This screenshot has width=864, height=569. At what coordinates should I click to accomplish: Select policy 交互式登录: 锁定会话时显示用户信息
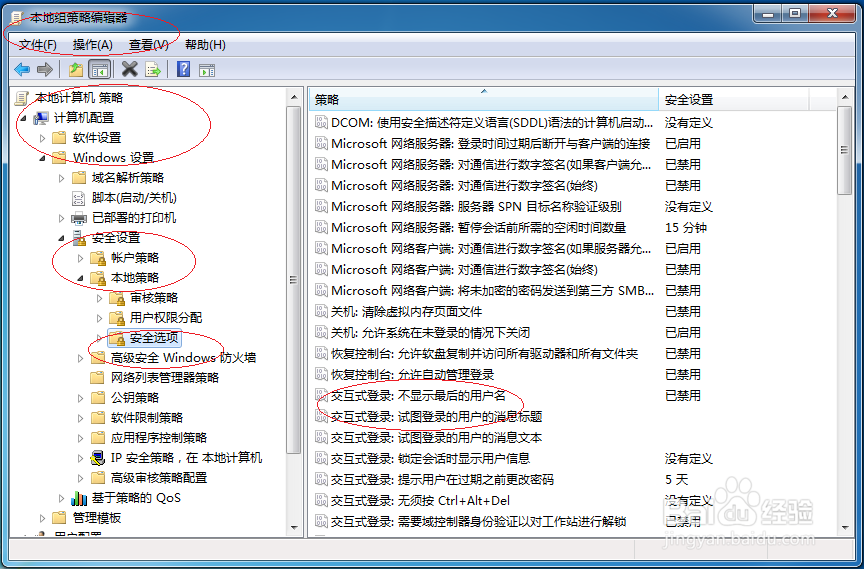pyautogui.click(x=430, y=458)
